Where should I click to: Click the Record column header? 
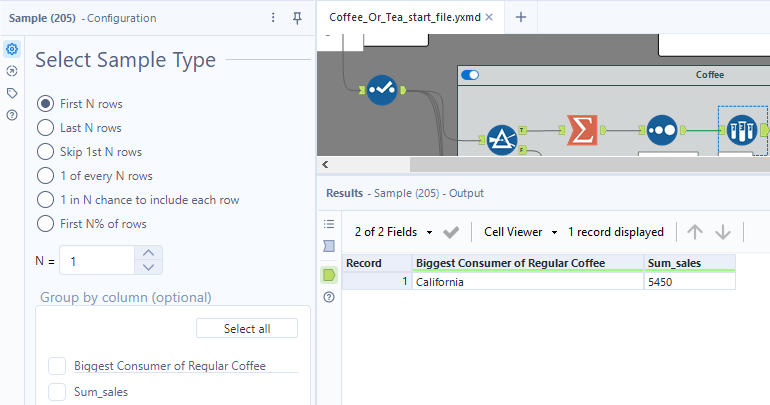click(377, 263)
